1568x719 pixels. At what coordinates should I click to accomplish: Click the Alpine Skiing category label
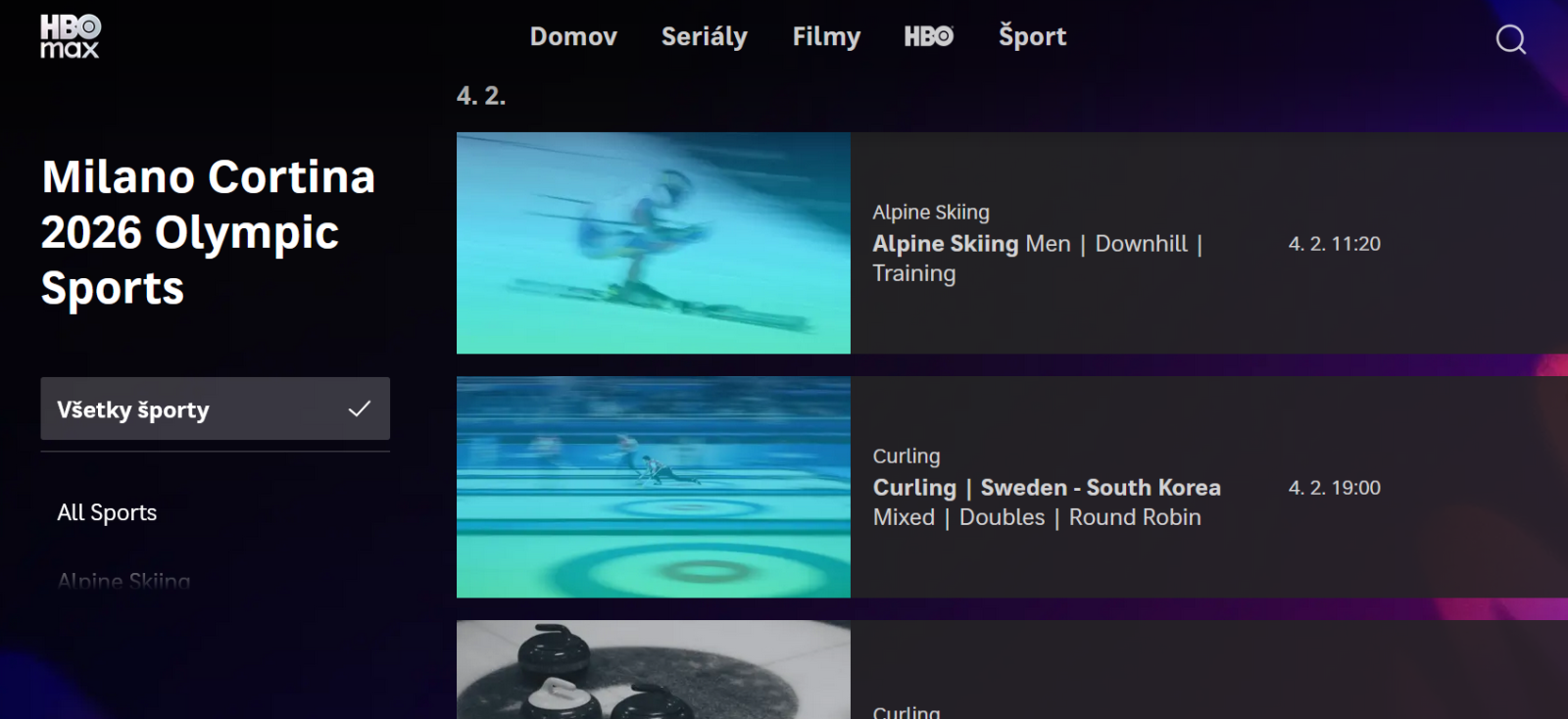[x=930, y=212]
